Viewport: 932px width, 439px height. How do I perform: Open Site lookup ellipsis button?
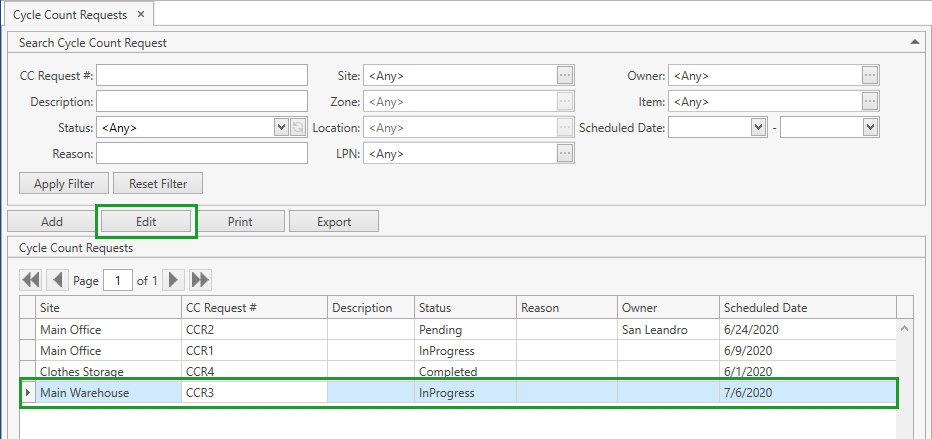click(565, 76)
